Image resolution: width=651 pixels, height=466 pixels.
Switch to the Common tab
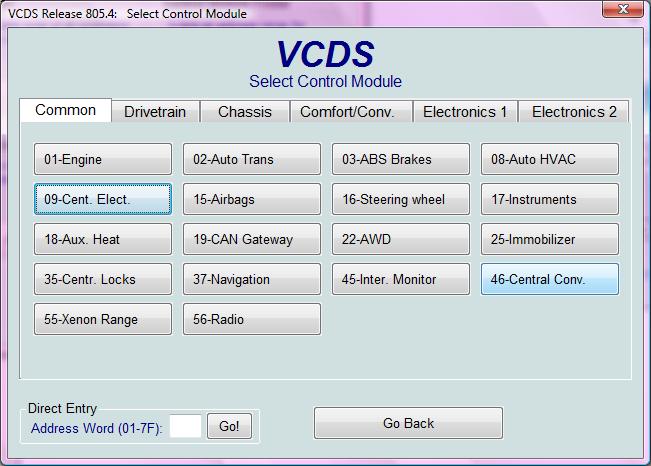66,110
